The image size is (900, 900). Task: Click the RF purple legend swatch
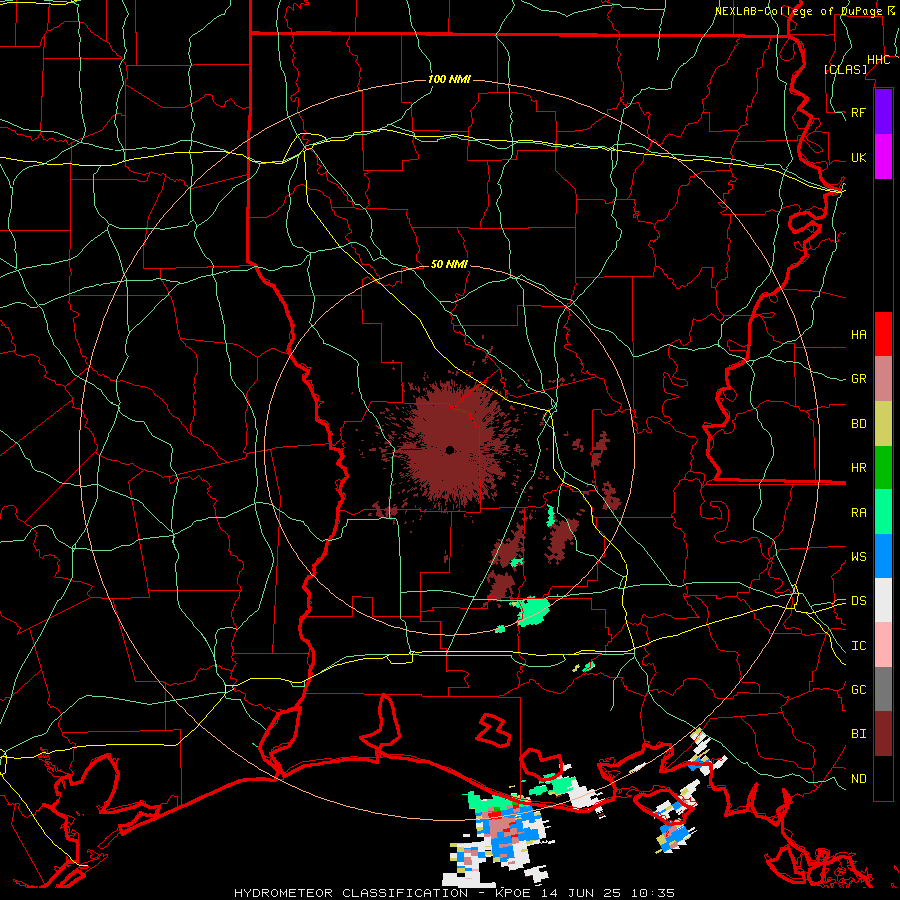[x=883, y=112]
